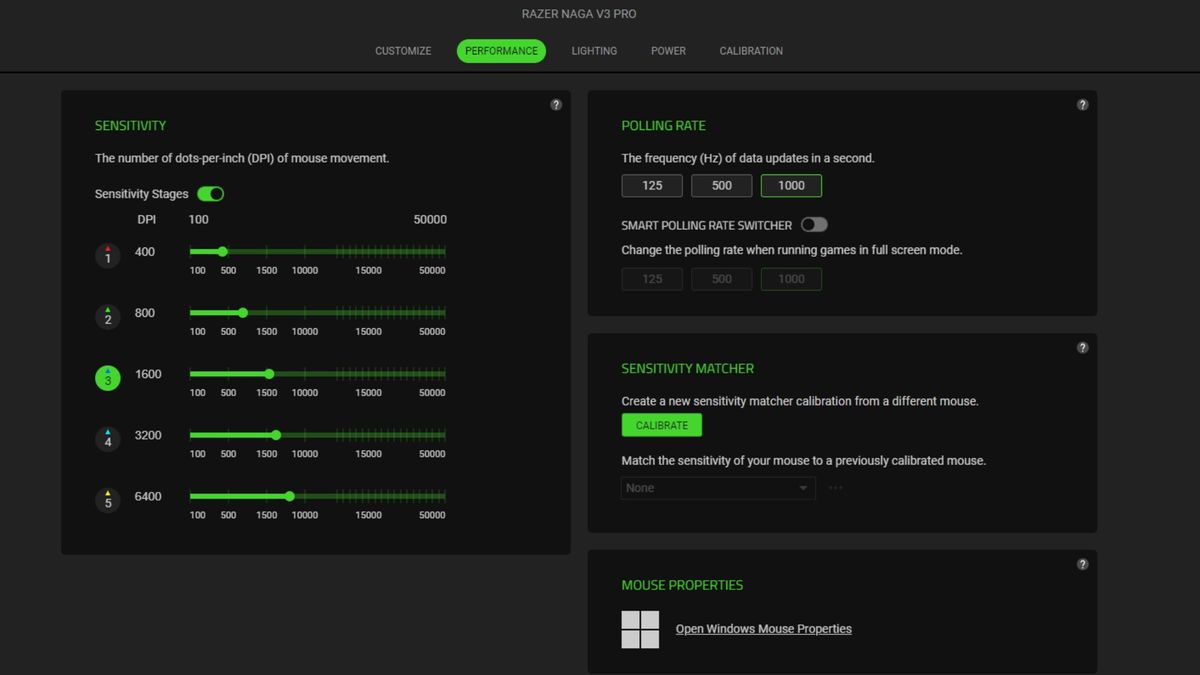The image size is (1200, 675).
Task: Open the three-dots options beside None dropdown
Action: pyautogui.click(x=836, y=488)
